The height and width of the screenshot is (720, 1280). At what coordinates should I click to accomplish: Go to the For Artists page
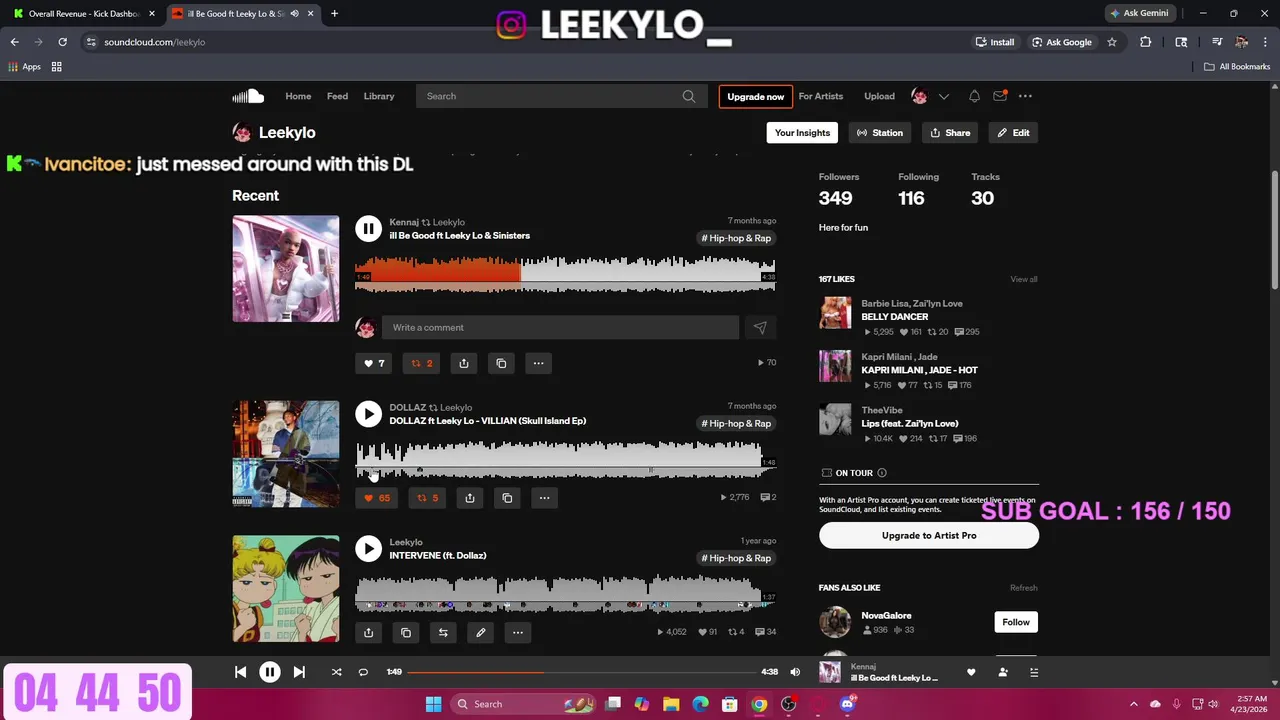coord(821,96)
